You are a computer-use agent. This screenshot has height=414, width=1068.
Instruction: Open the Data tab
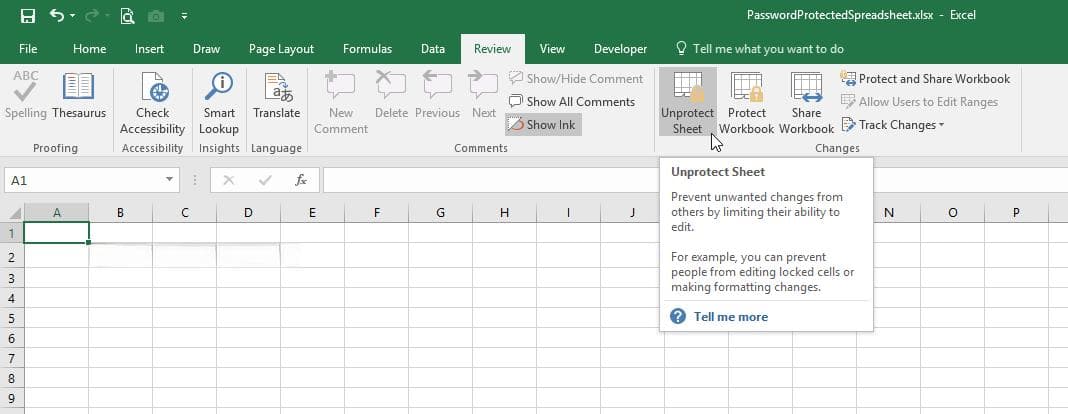point(433,49)
